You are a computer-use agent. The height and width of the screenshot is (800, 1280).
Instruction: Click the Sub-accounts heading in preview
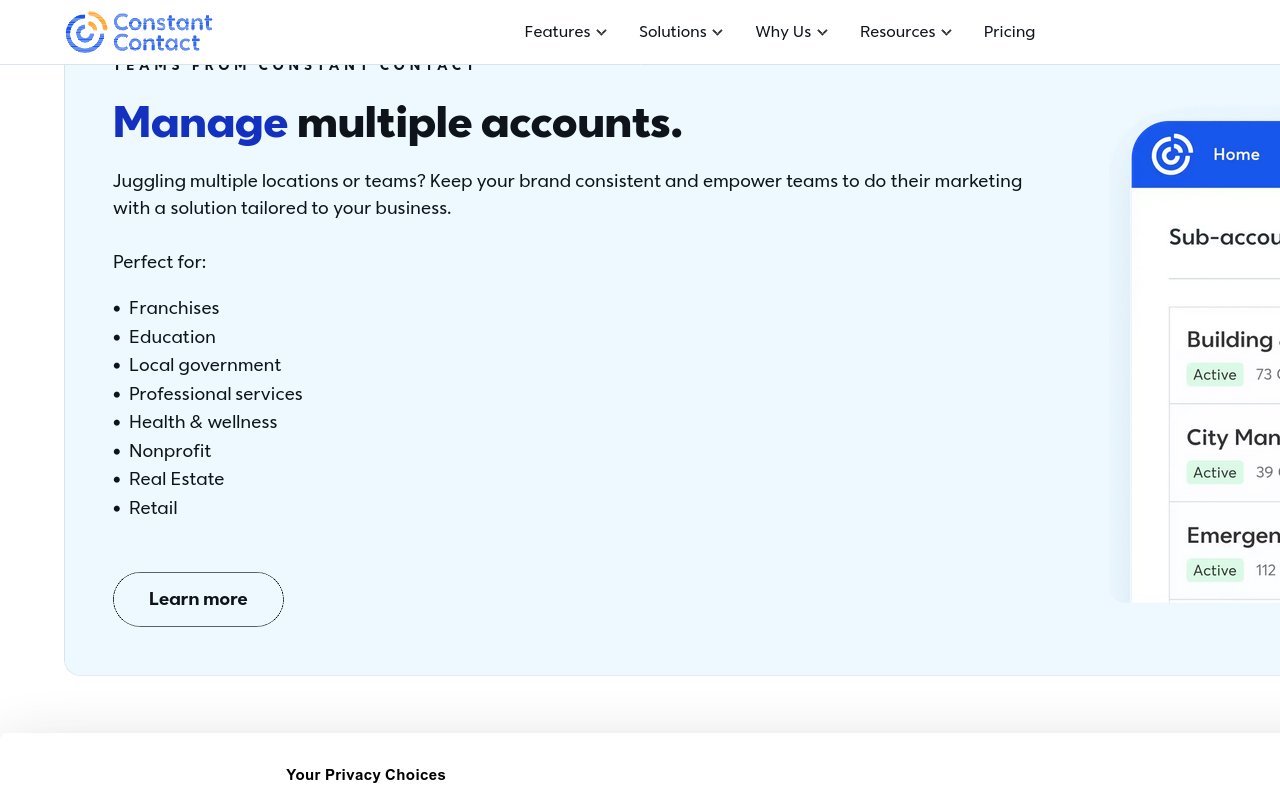1224,237
